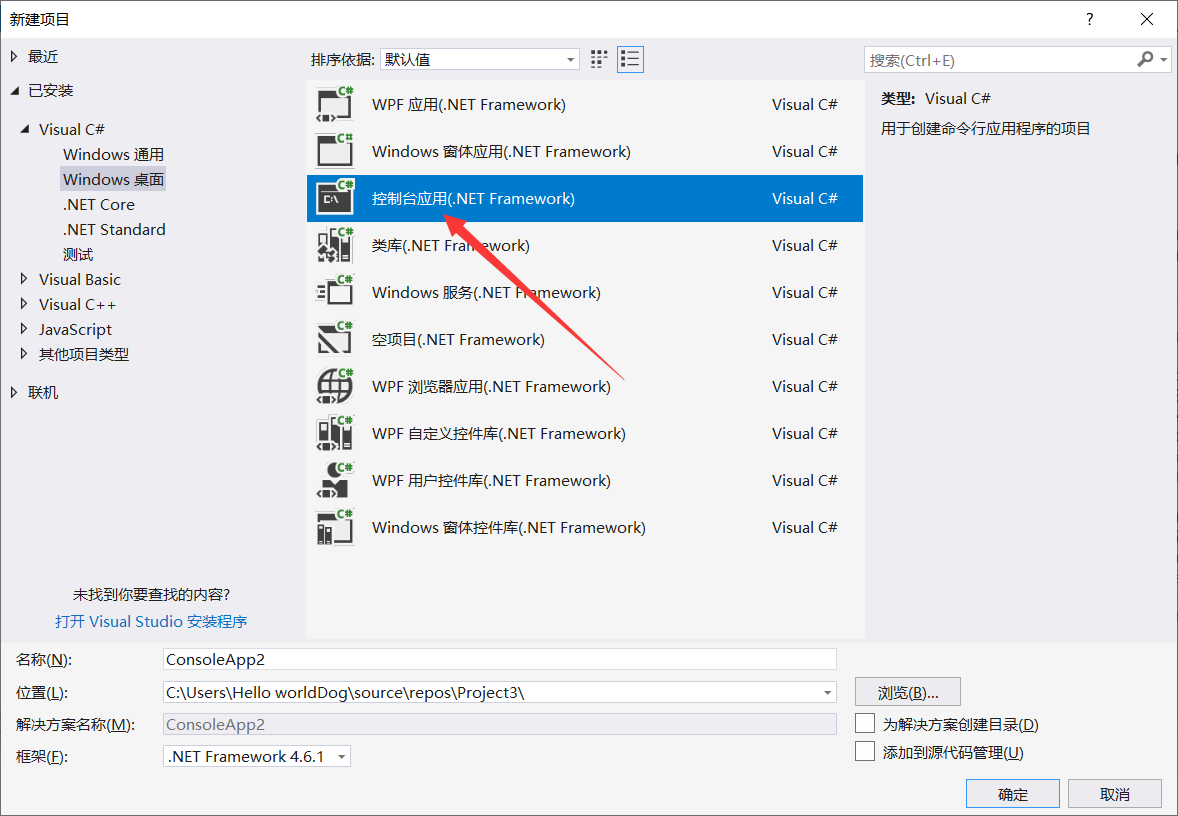The image size is (1178, 816).
Task: Select 类库(.NET Framework) text row
Action: pyautogui.click(x=451, y=246)
